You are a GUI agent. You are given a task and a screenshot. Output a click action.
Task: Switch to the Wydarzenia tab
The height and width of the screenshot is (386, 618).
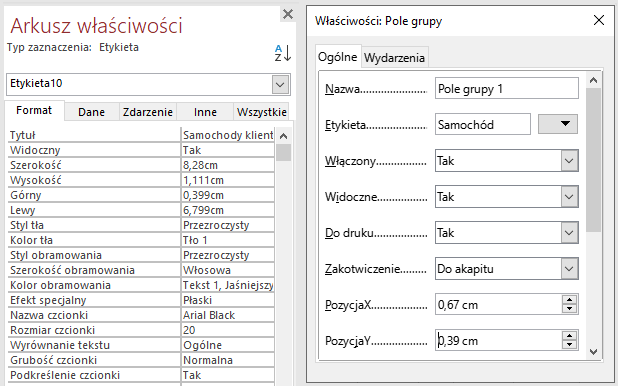coord(395,58)
